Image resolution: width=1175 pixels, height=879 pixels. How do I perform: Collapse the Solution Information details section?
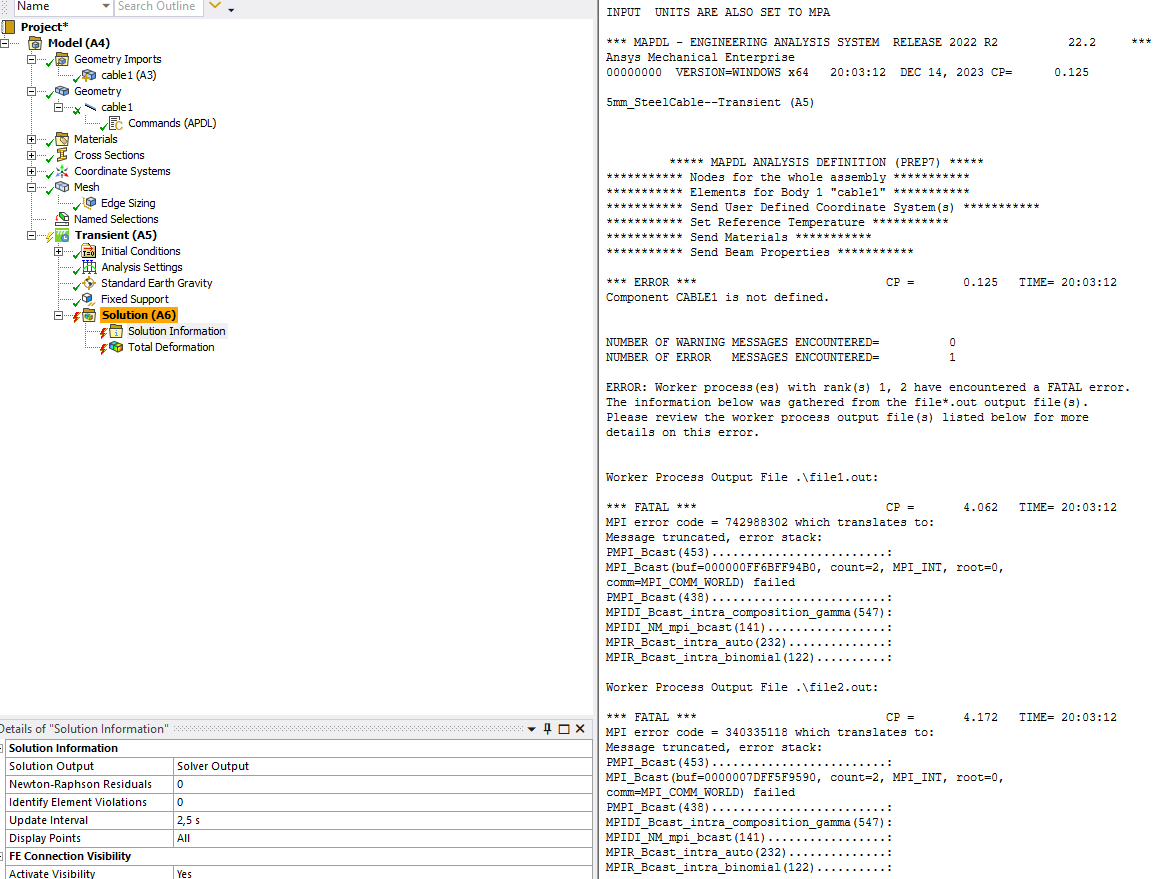click(2, 748)
